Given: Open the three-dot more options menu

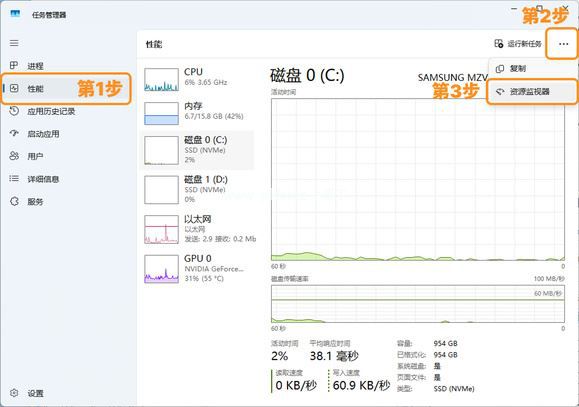Looking at the screenshot, I should coord(563,44).
